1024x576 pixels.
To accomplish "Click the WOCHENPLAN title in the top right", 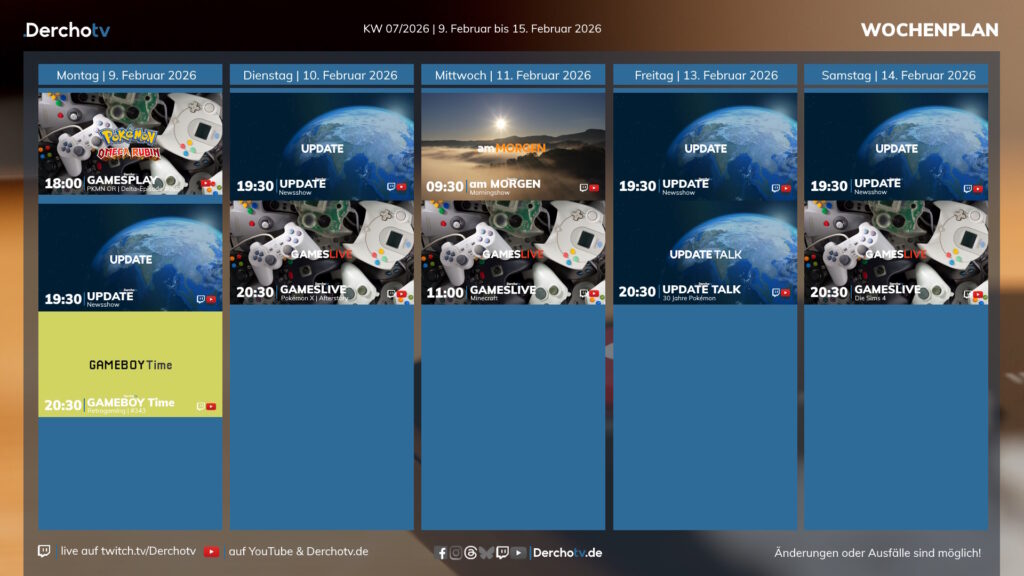I will point(929,30).
